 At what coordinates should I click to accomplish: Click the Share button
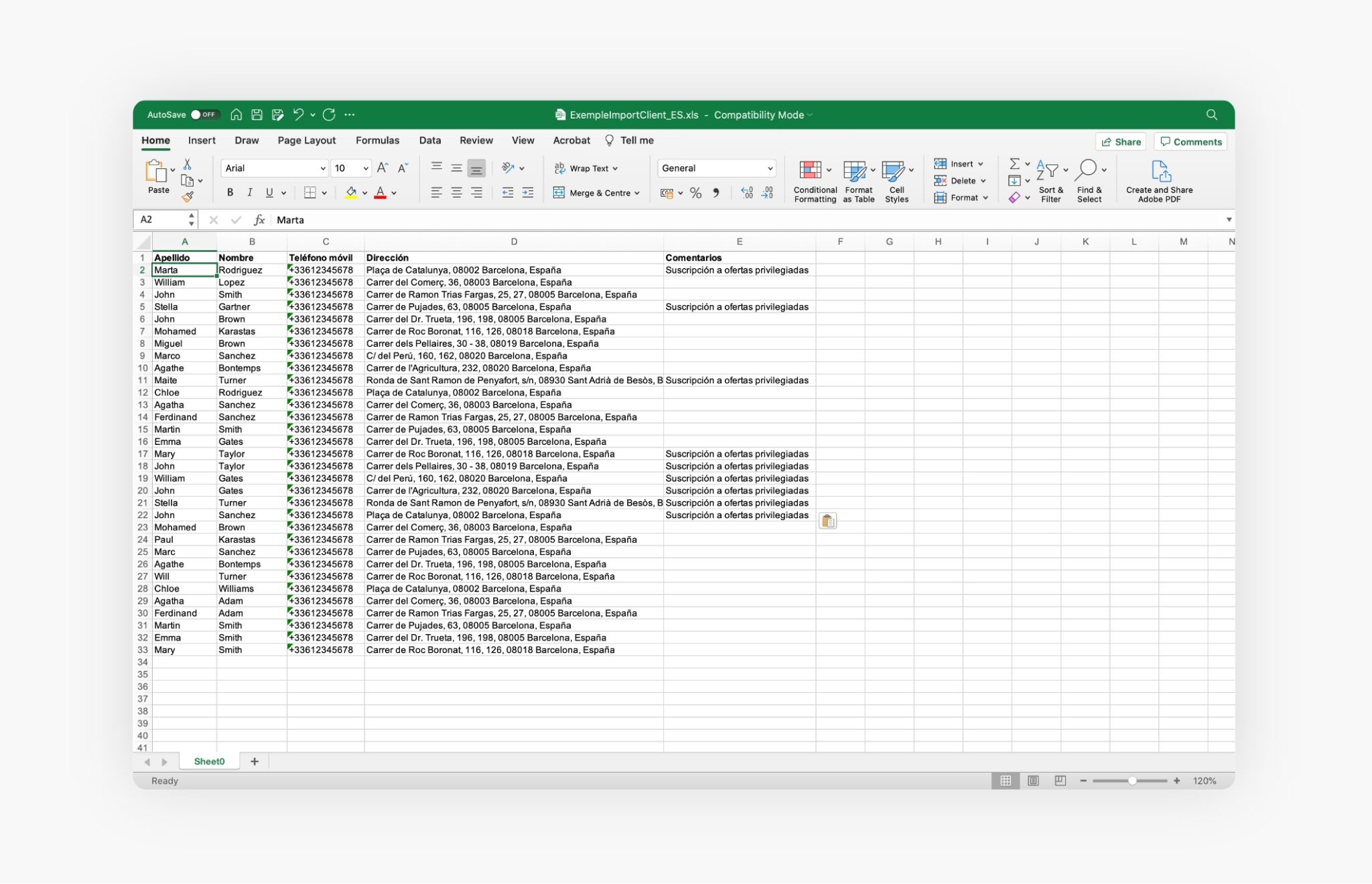click(x=1121, y=141)
